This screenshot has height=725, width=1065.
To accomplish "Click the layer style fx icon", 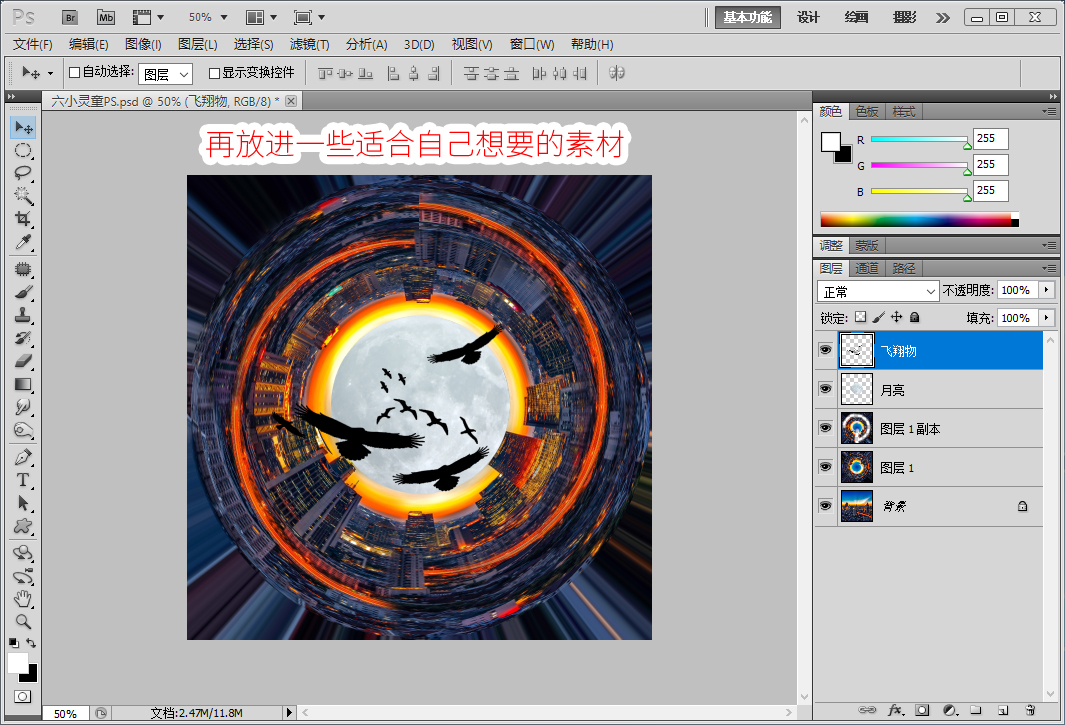I will coord(895,710).
